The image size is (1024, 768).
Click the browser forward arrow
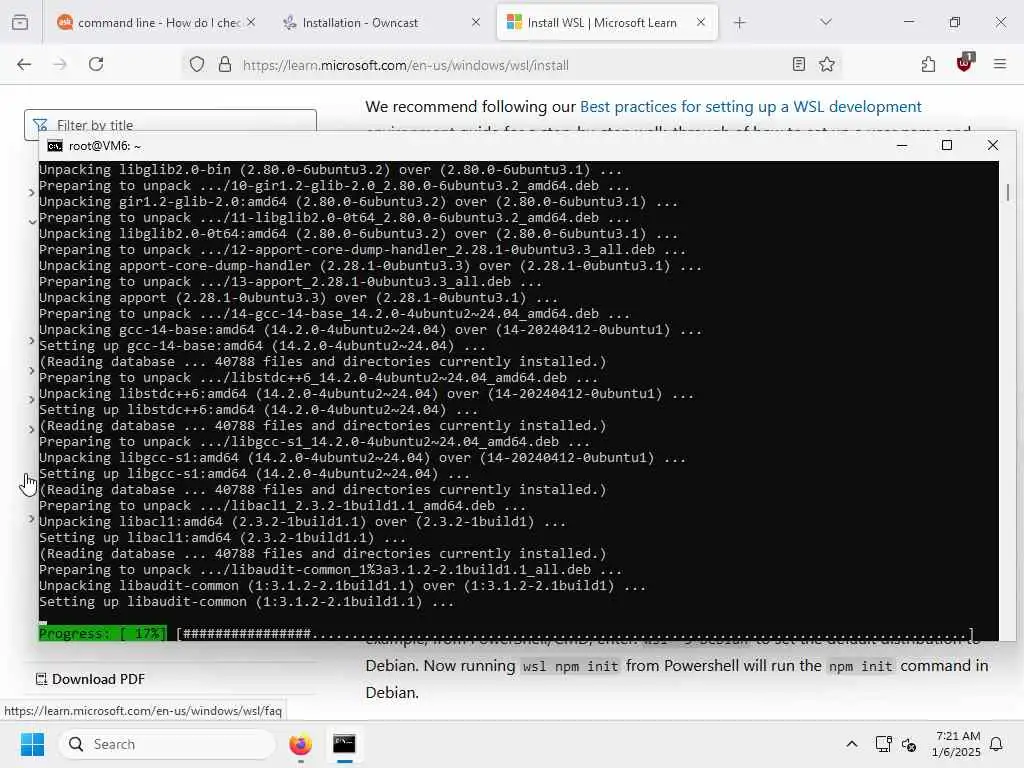pyautogui.click(x=60, y=64)
